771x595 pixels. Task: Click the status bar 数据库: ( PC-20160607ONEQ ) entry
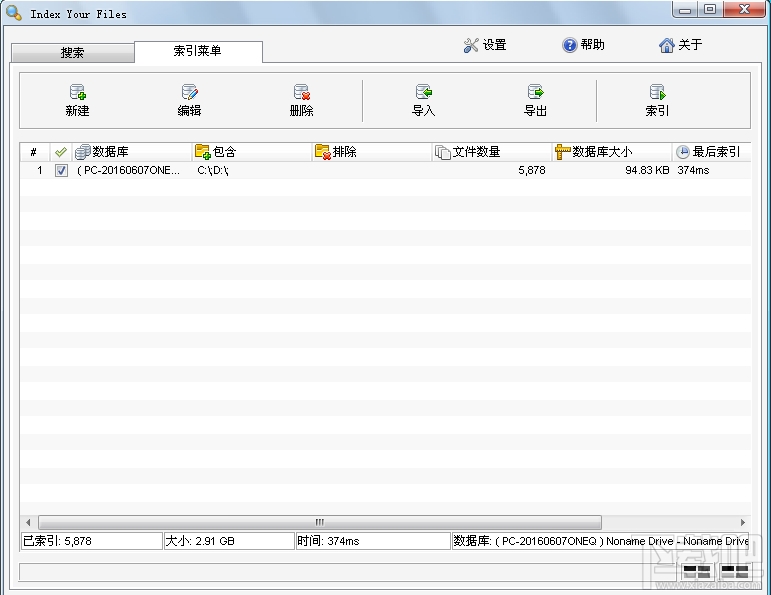pos(600,541)
